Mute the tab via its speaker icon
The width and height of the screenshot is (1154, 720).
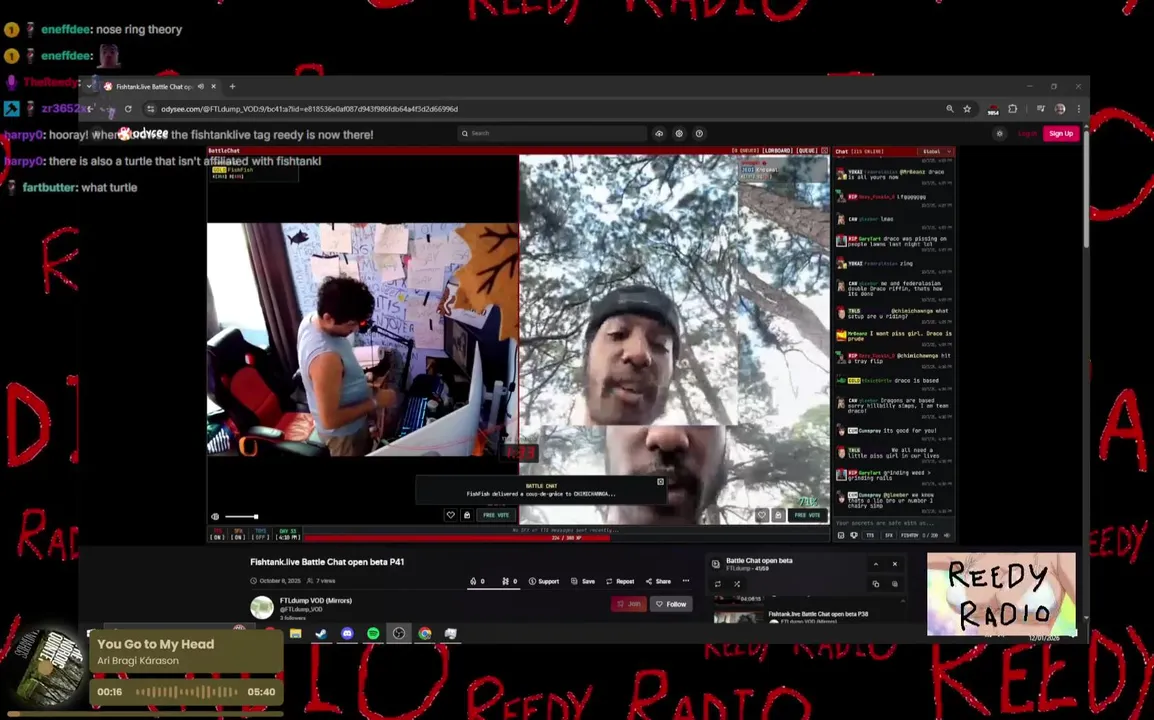(200, 86)
